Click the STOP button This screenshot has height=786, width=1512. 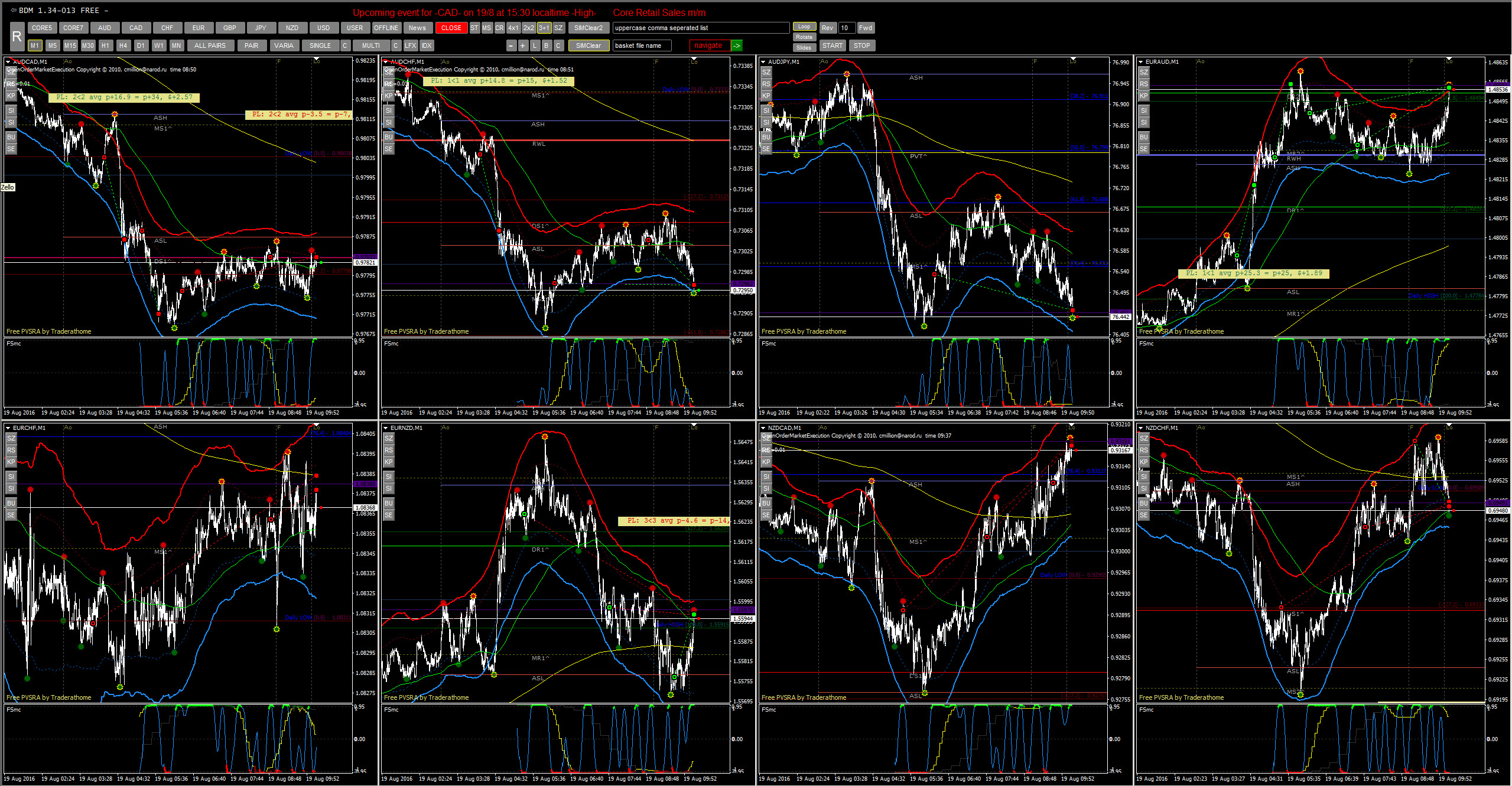pyautogui.click(x=861, y=45)
